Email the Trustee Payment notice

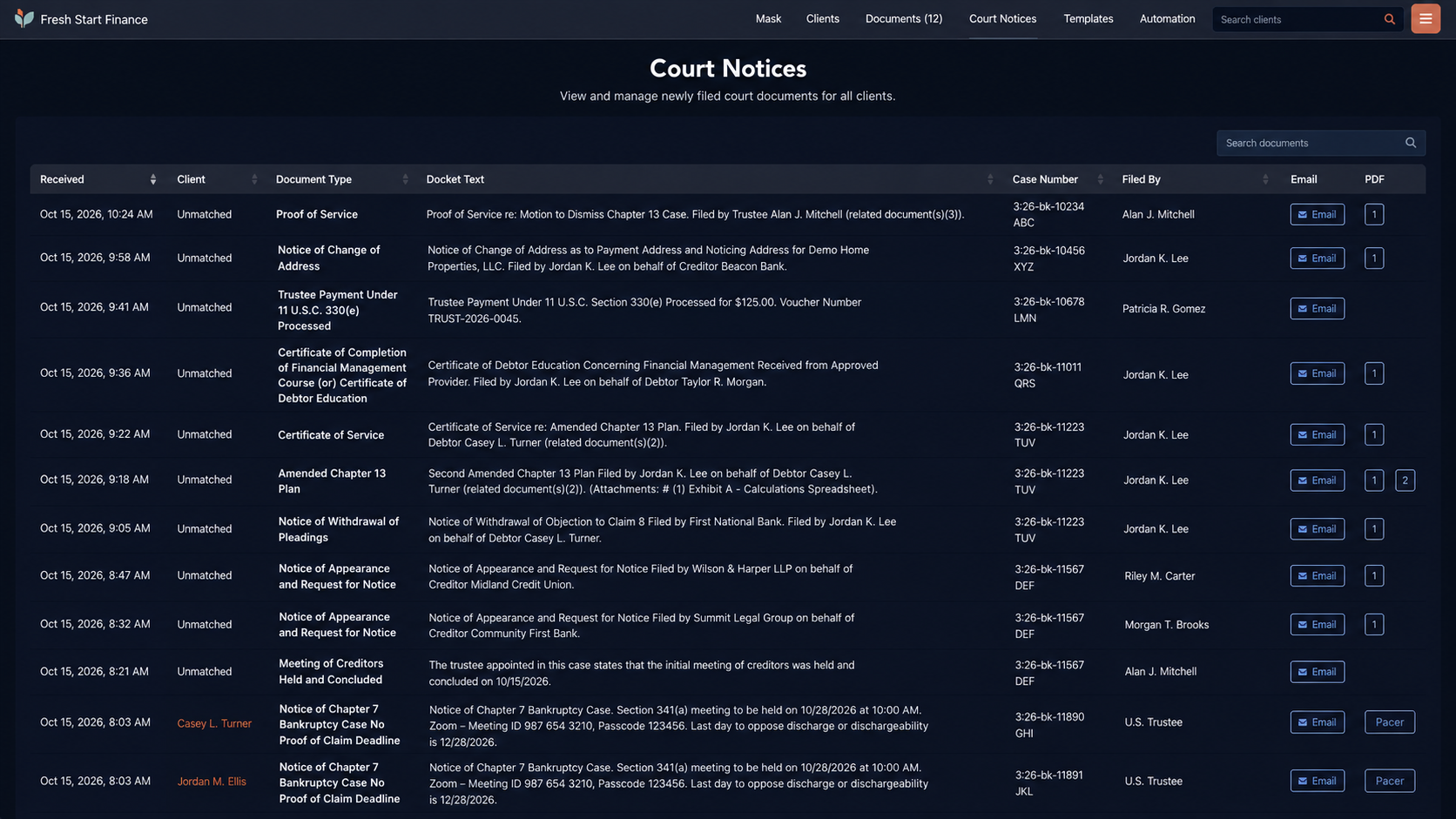(x=1317, y=309)
